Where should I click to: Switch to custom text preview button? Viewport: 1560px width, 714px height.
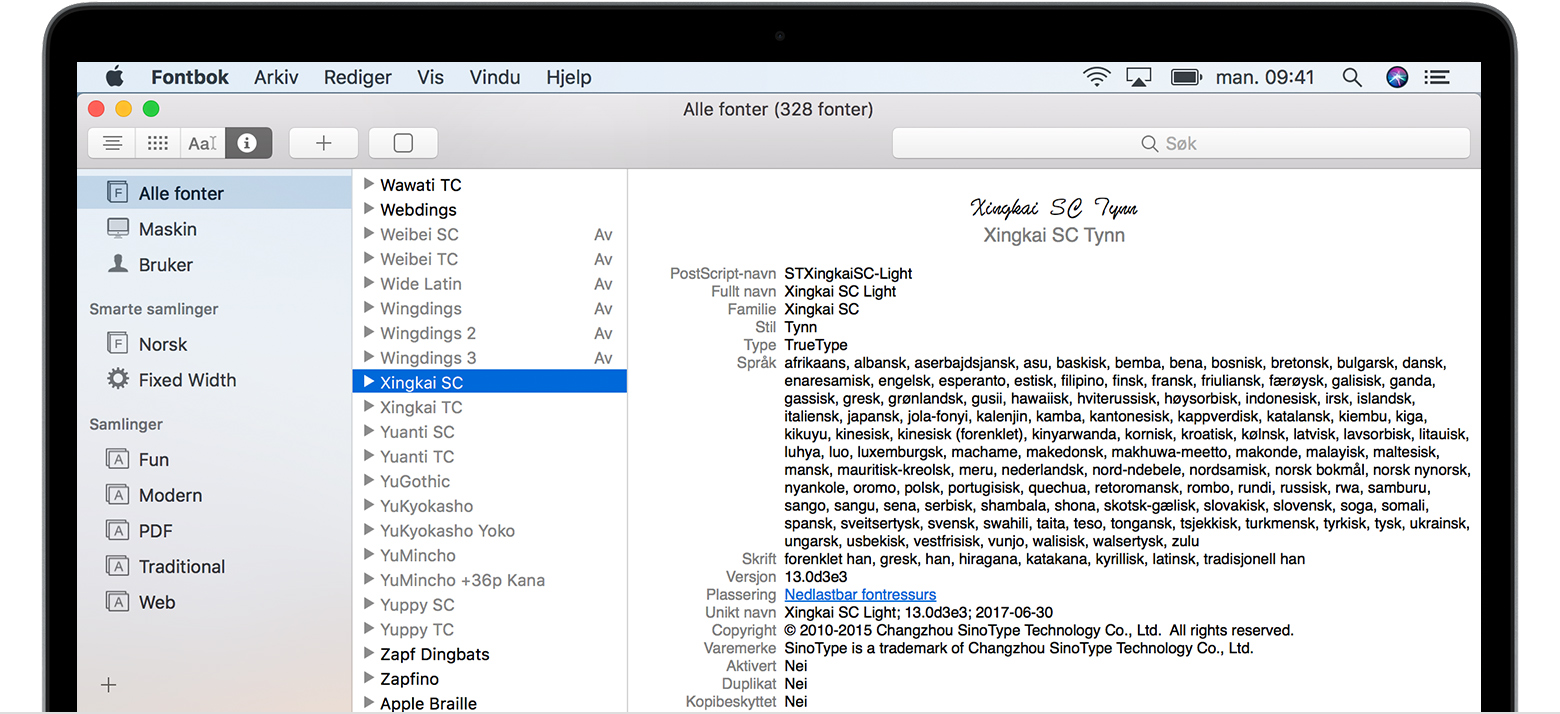202,143
